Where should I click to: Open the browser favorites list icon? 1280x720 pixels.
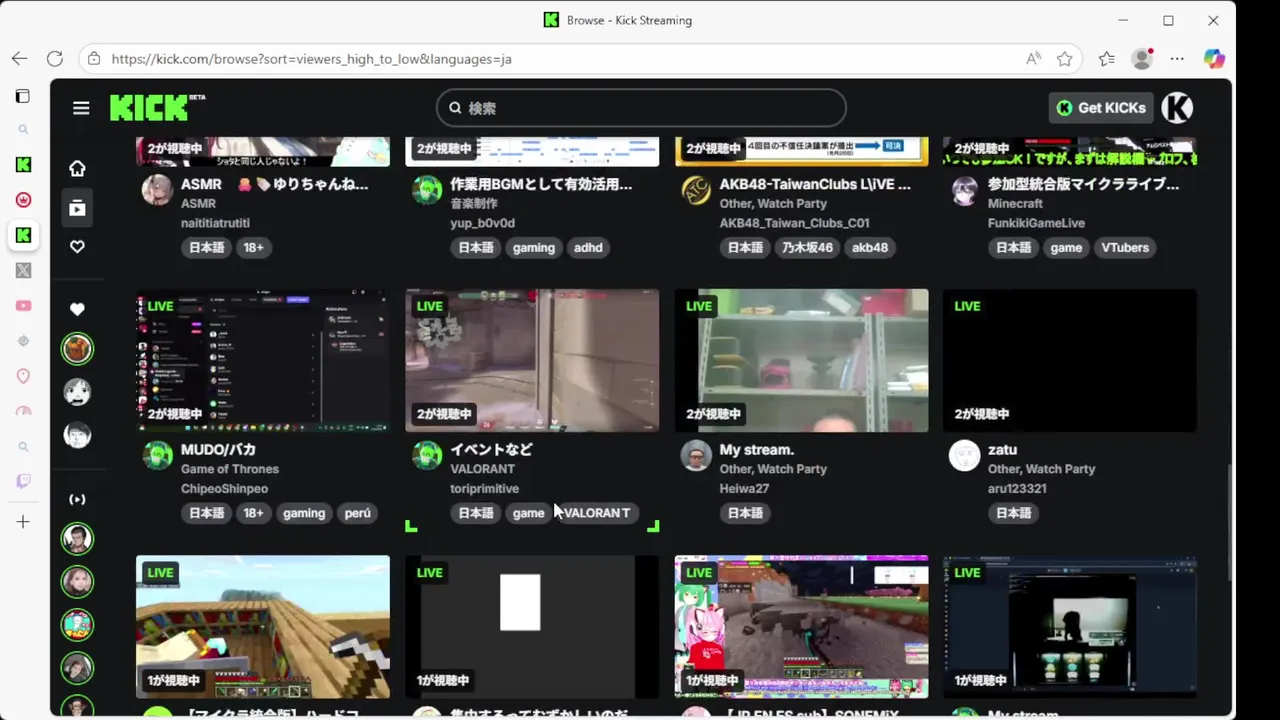point(1106,59)
